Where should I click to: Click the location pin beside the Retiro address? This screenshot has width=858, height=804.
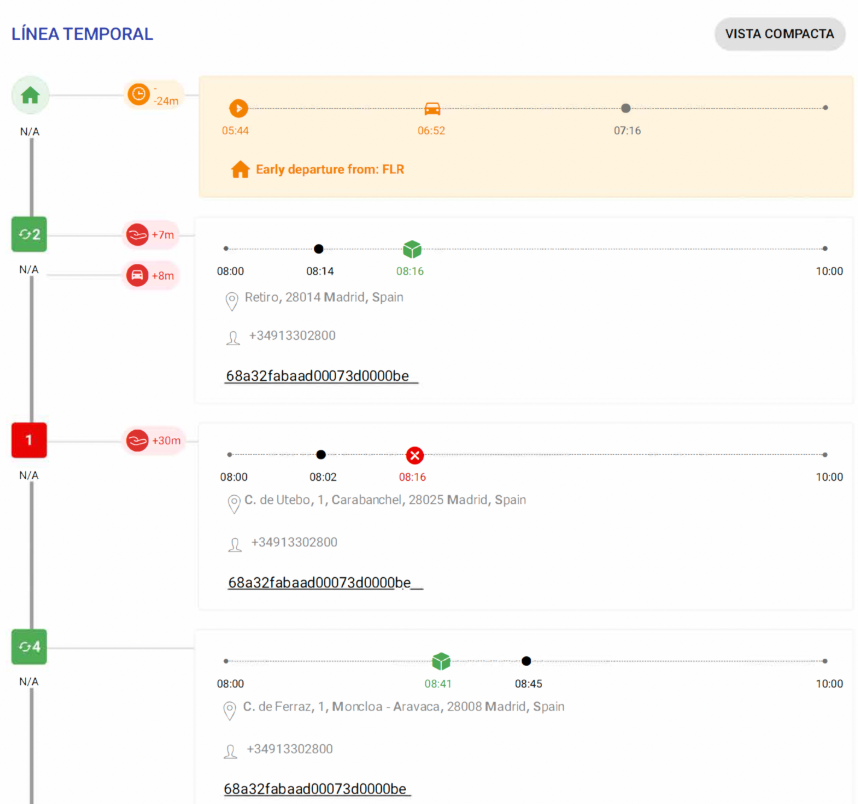[x=232, y=299]
